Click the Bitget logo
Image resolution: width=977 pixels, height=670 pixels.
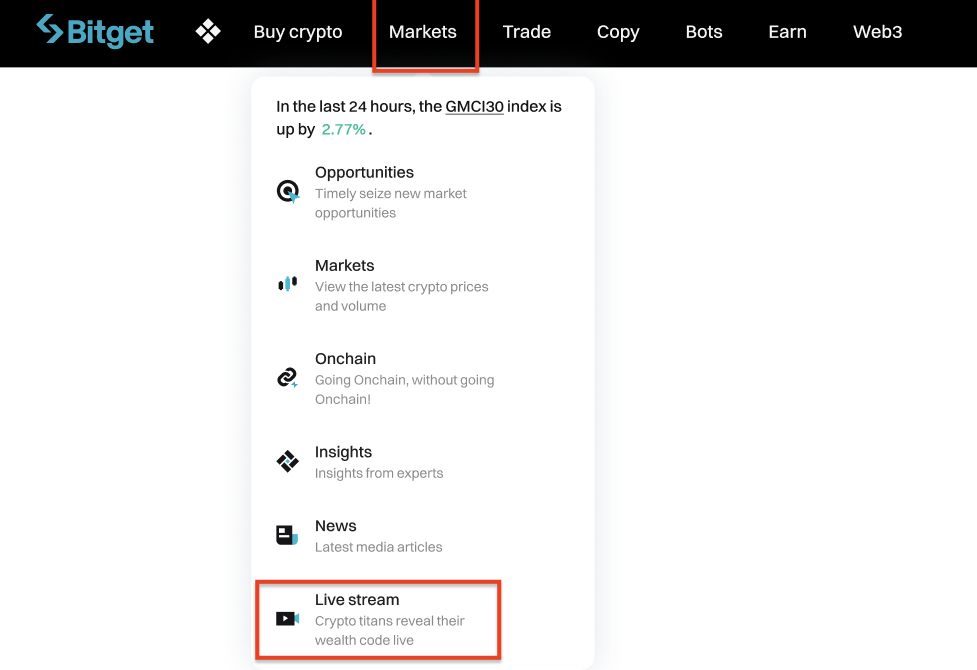coord(95,31)
